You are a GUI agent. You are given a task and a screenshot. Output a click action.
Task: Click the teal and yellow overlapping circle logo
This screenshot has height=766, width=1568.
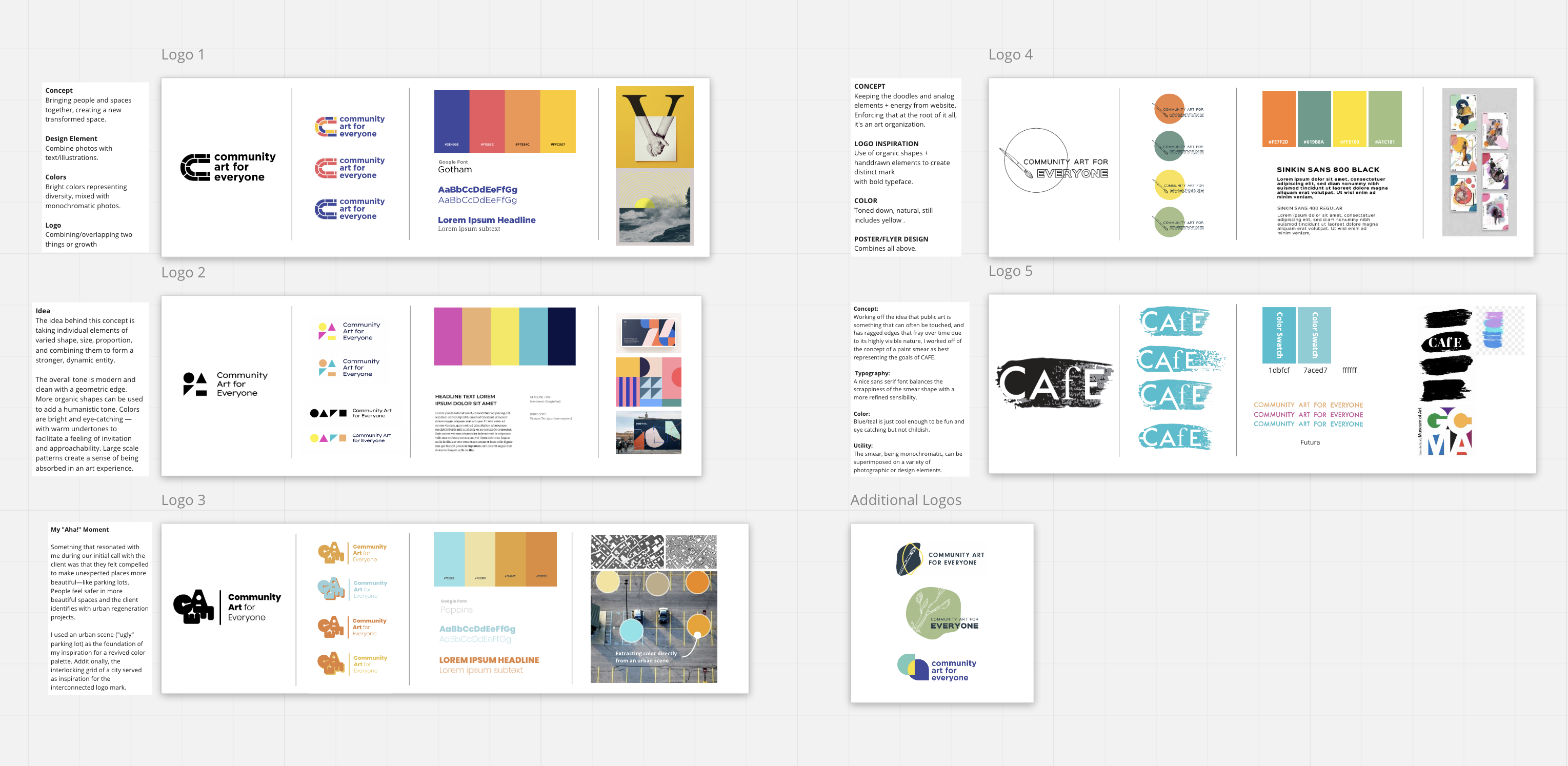click(x=913, y=667)
